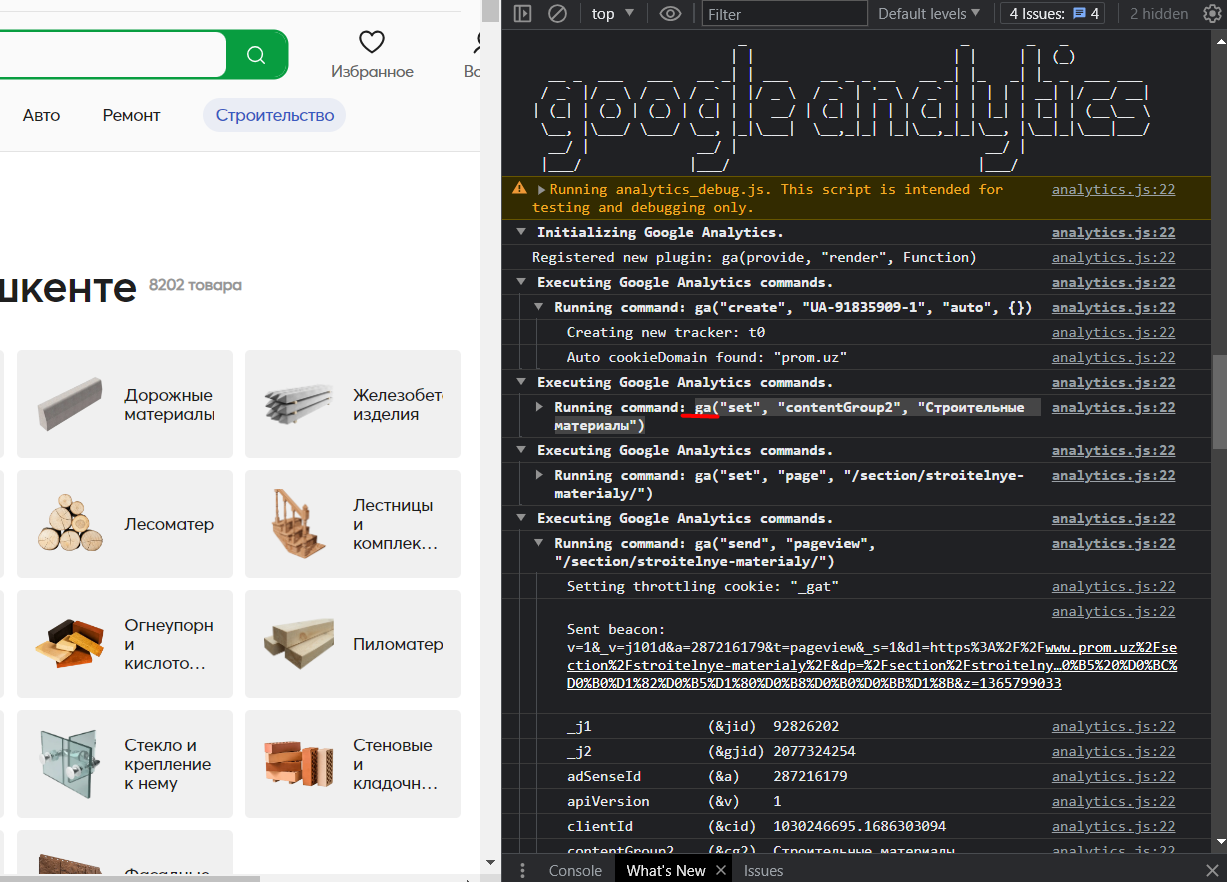1227x882 pixels.
Task: Select the Строительство category tab
Action: 275,115
